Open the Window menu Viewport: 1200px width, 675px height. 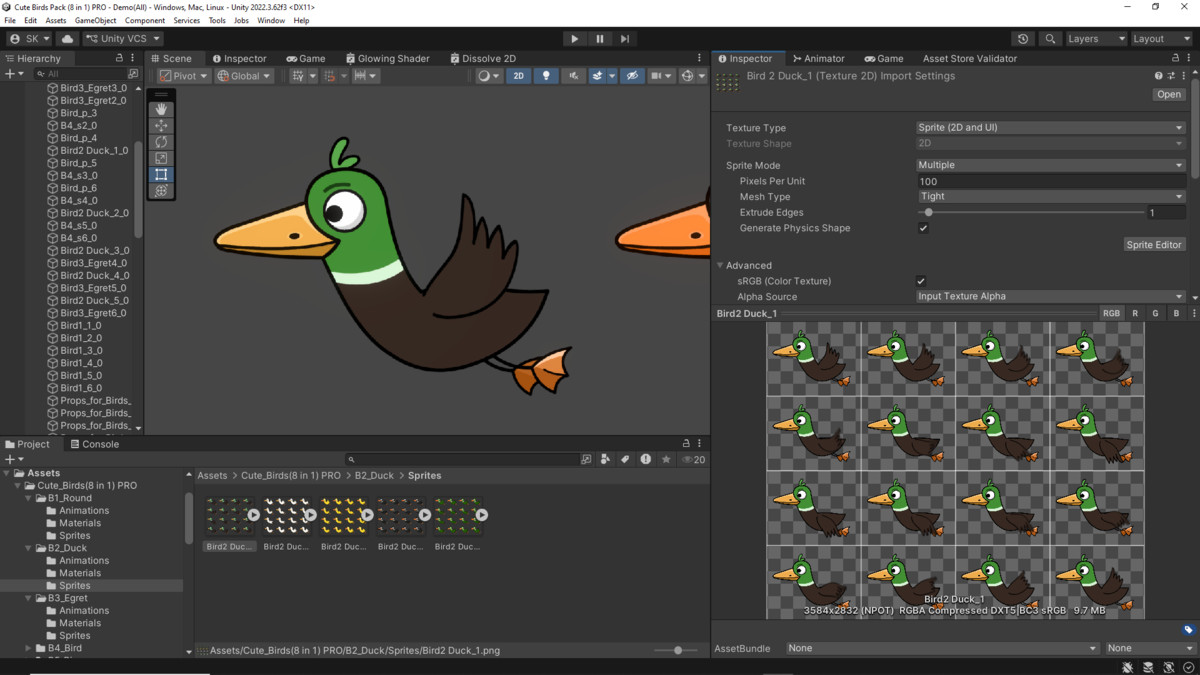tap(271, 20)
